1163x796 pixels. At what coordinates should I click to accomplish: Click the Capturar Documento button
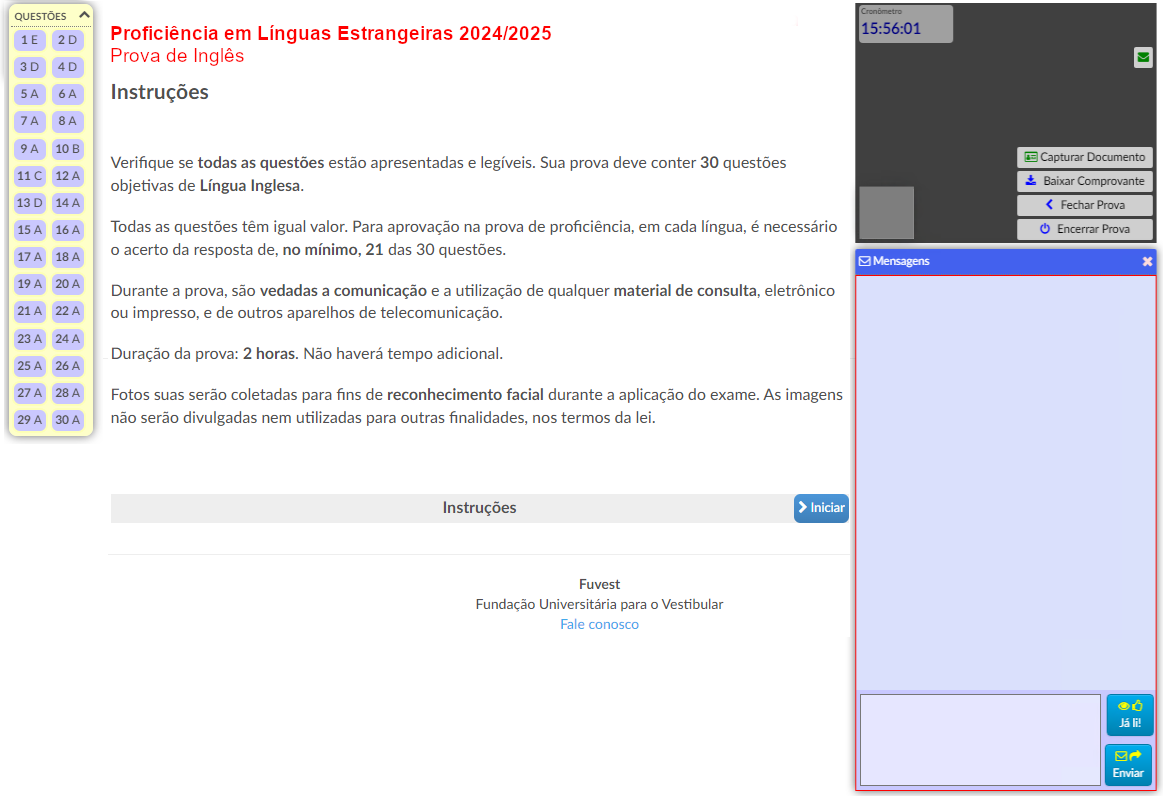[1084, 157]
